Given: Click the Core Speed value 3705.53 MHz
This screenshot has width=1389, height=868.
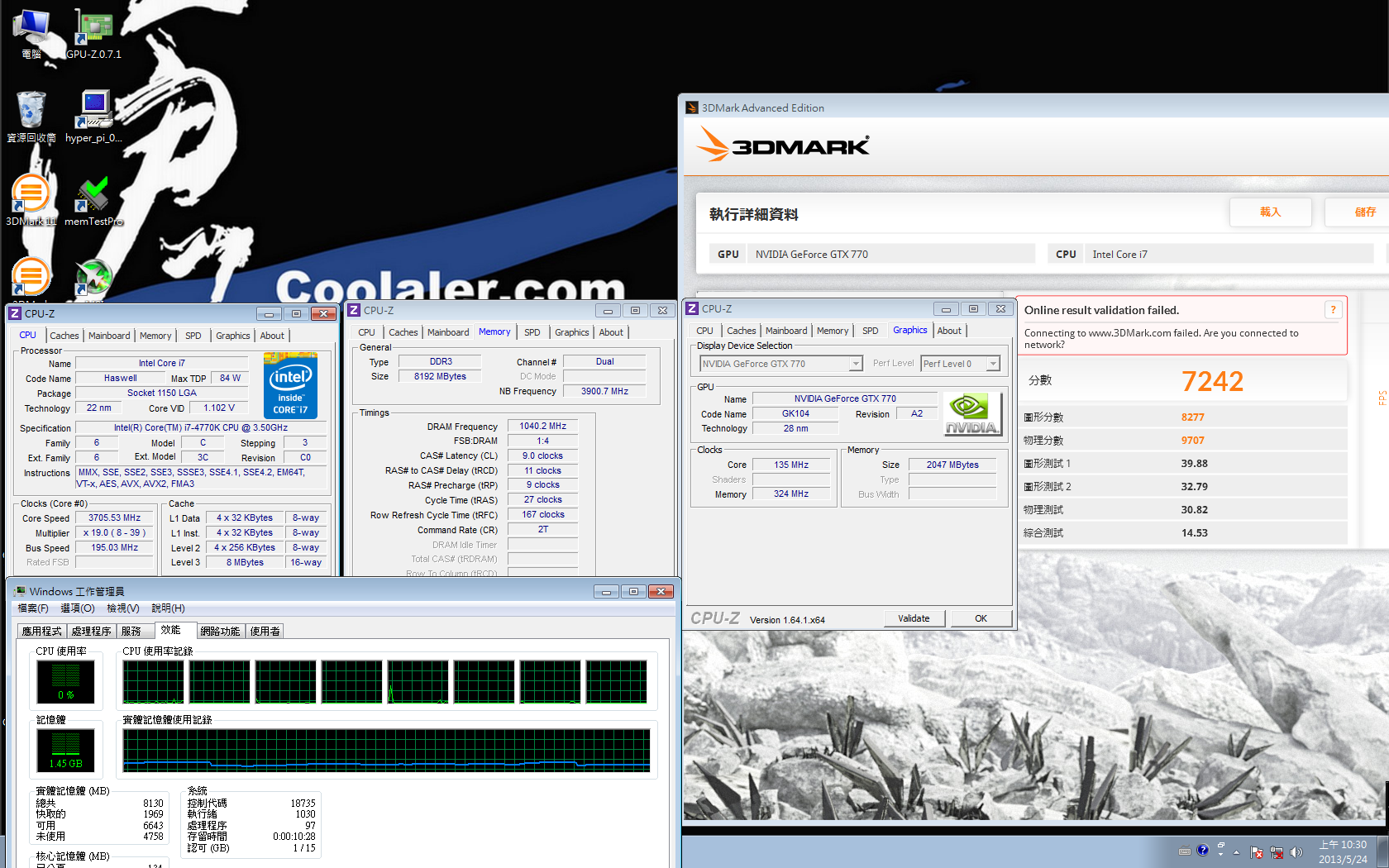Looking at the screenshot, I should click(115, 518).
